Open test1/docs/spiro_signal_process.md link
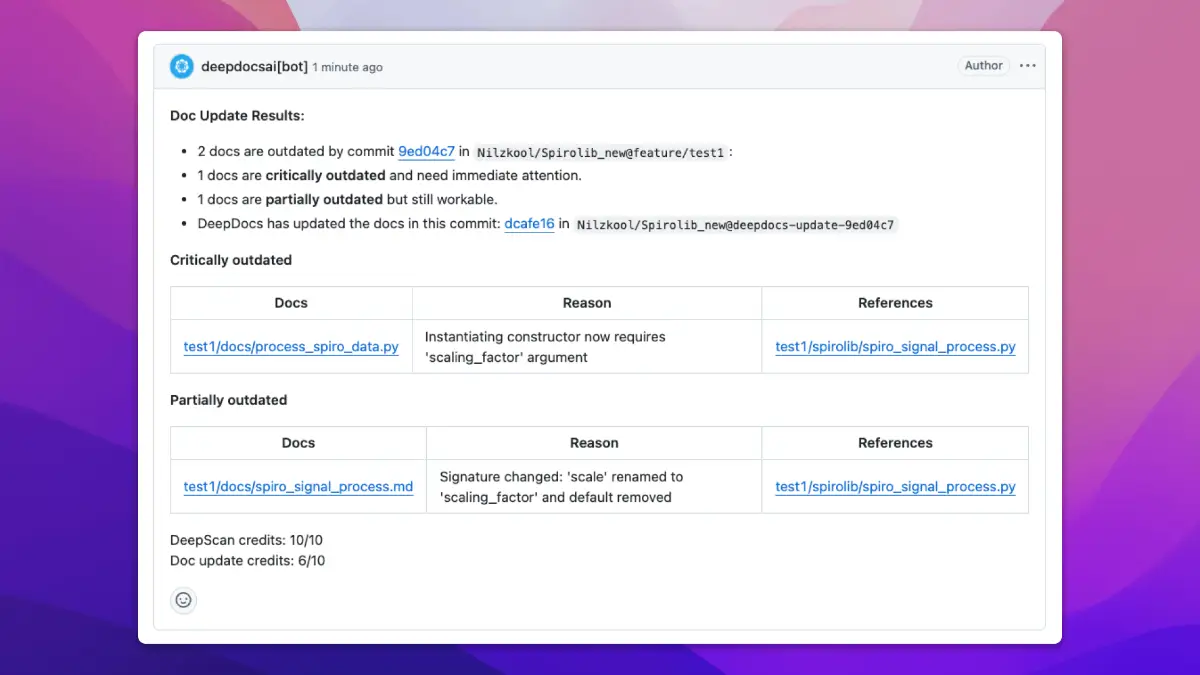 [298, 487]
